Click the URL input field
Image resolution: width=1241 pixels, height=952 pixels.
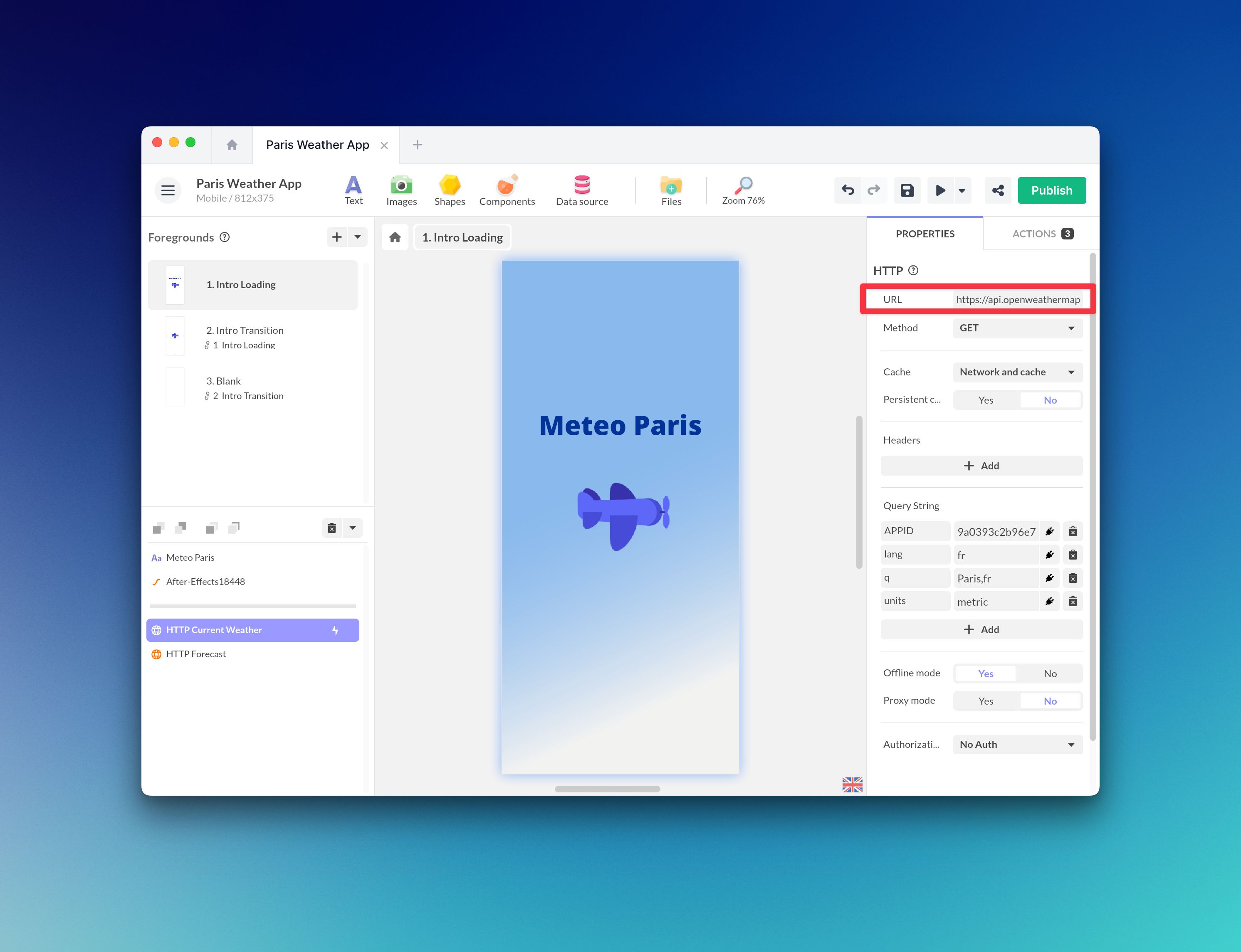[1017, 300]
